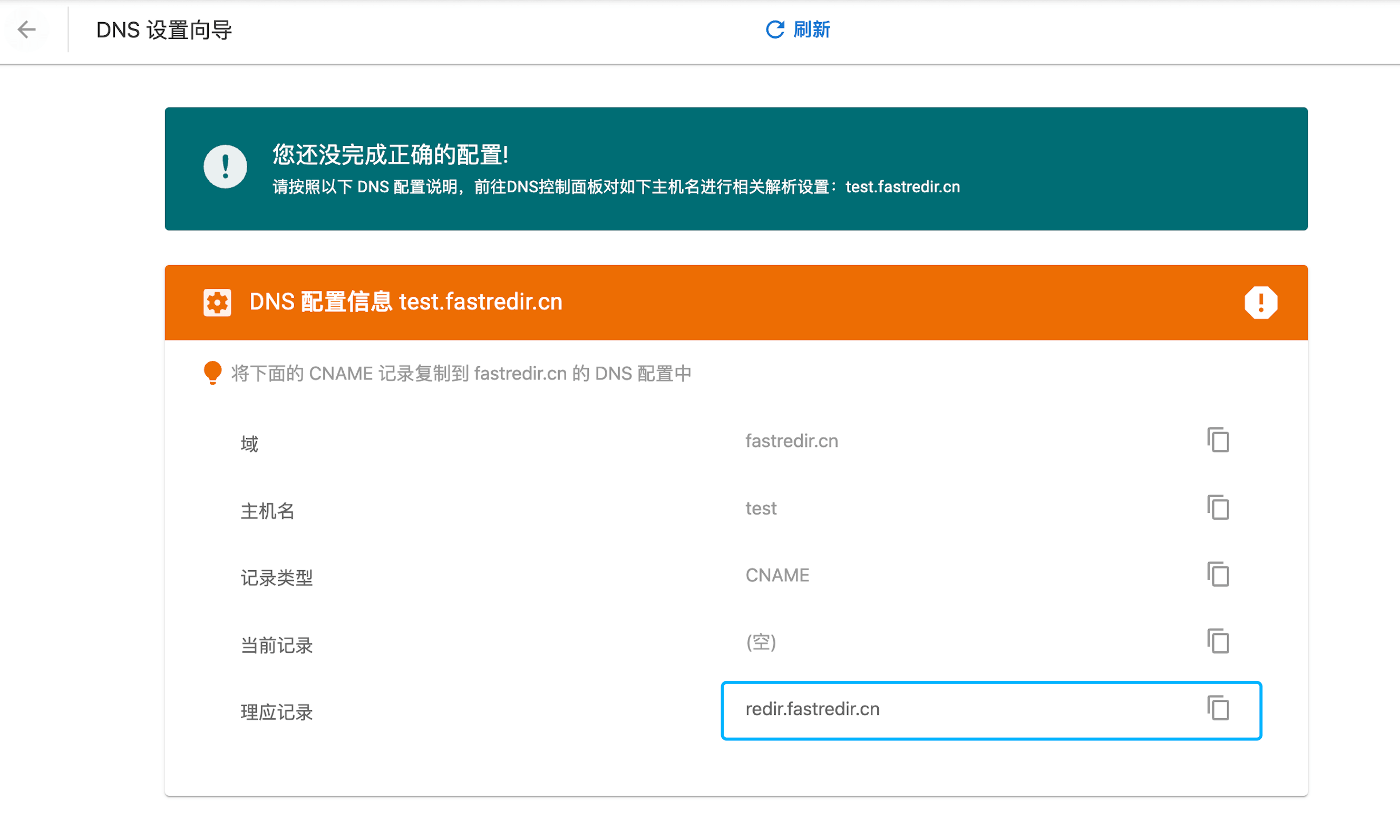Click test.fastredir.cn hostname in teal banner
Screen dimensions: 1400x840
tap(902, 187)
